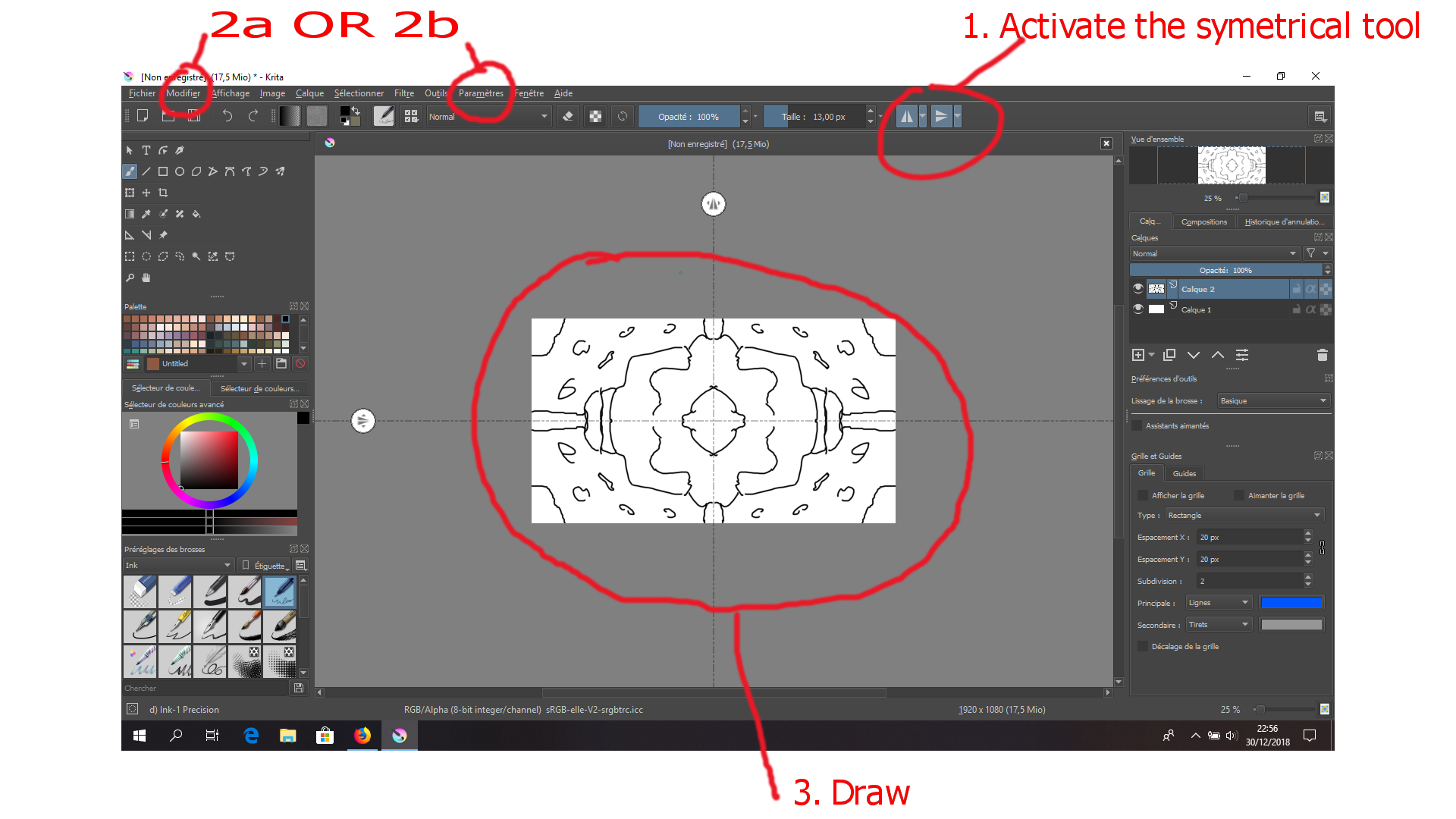Click the blue Principale grid color swatch
Screen dimensions: 1456x819
[x=1291, y=602]
